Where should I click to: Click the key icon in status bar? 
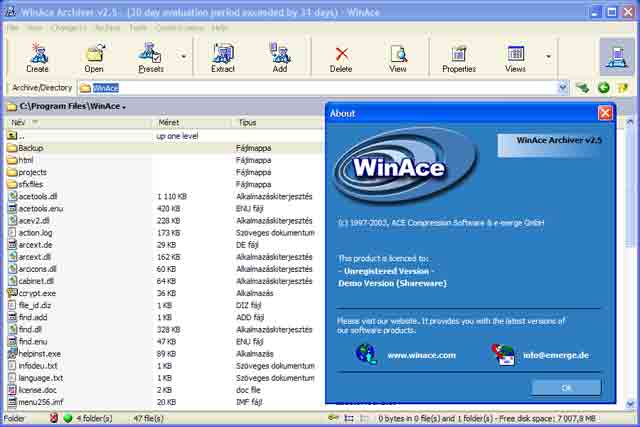click(x=333, y=418)
